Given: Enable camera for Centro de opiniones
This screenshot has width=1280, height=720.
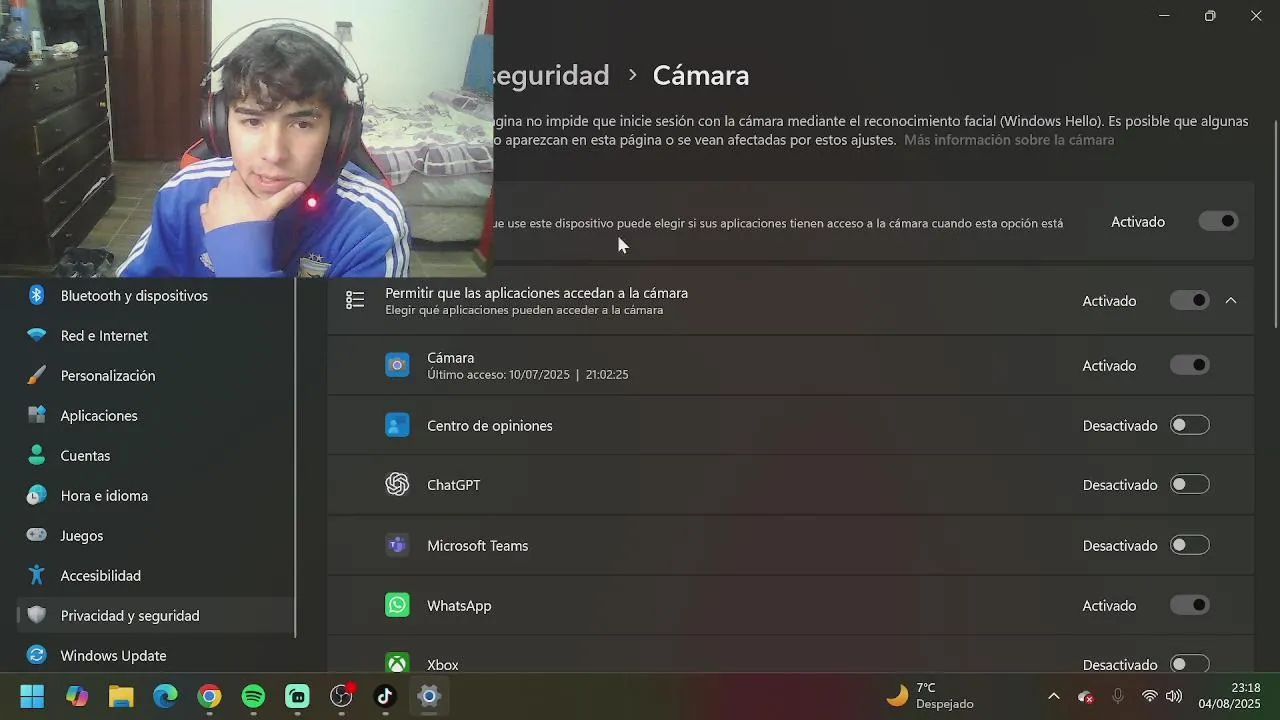Looking at the screenshot, I should pos(1189,425).
